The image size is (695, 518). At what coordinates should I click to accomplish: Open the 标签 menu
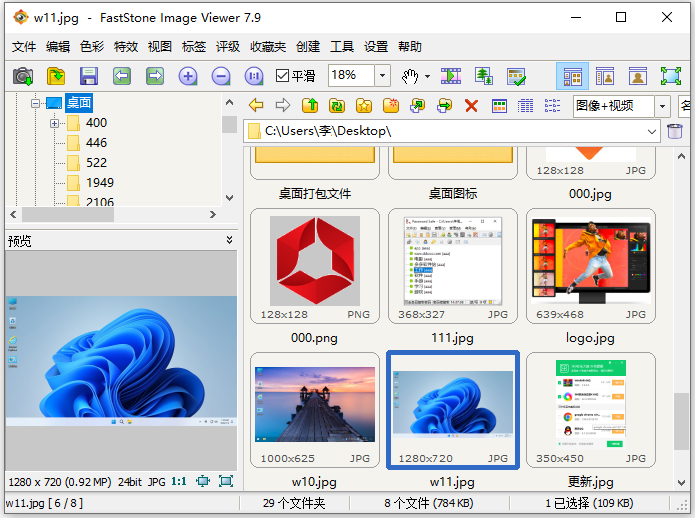click(194, 47)
